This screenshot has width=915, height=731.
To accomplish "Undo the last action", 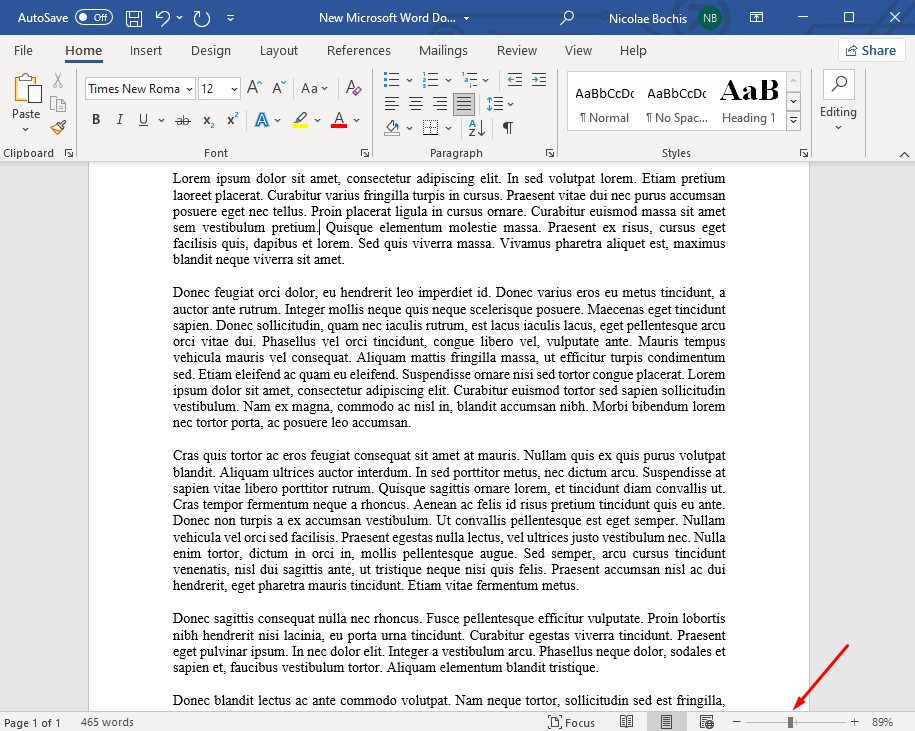I will pos(163,18).
